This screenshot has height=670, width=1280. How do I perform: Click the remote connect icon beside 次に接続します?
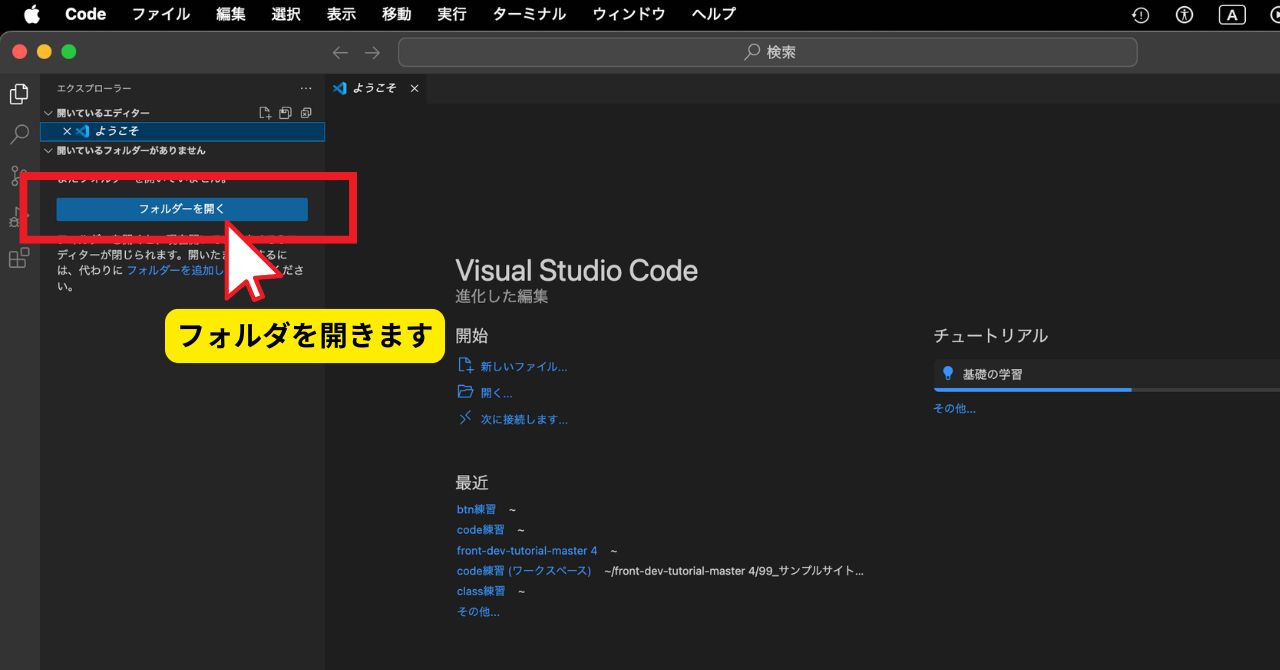[x=465, y=419]
